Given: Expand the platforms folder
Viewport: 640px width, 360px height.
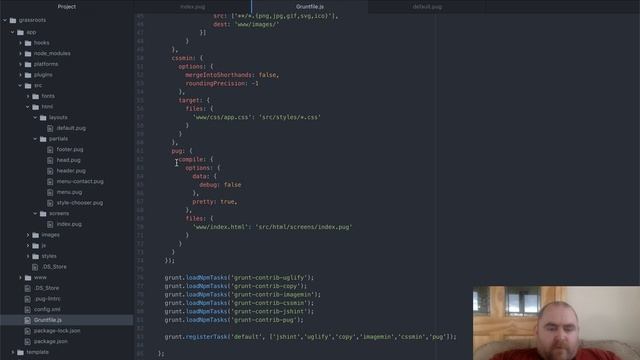Looking at the screenshot, I should pos(20,64).
